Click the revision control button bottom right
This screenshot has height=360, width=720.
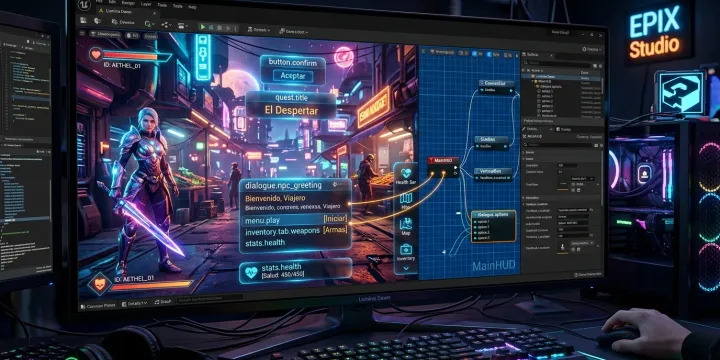point(587,274)
